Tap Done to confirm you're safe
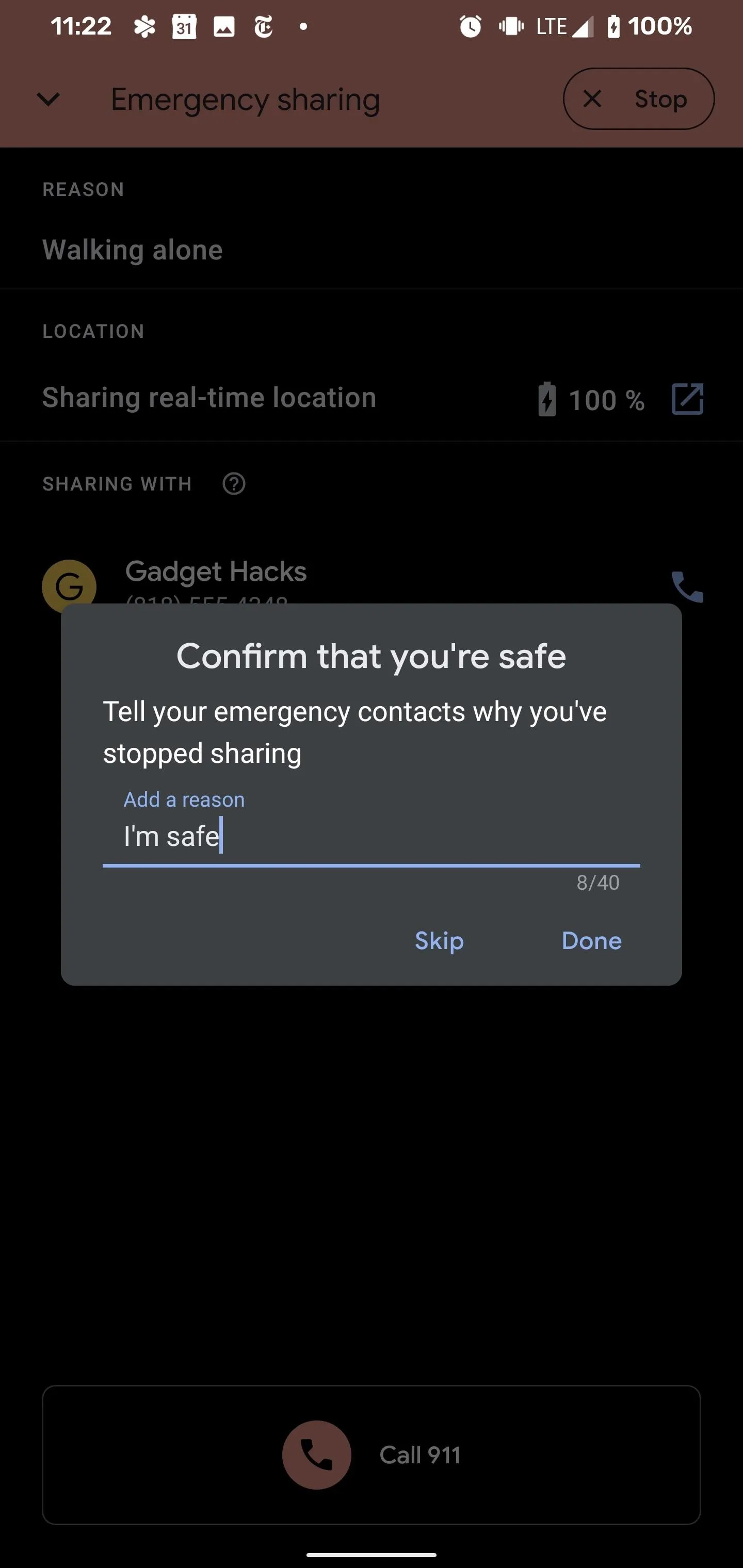This screenshot has height=1568, width=743. (591, 940)
